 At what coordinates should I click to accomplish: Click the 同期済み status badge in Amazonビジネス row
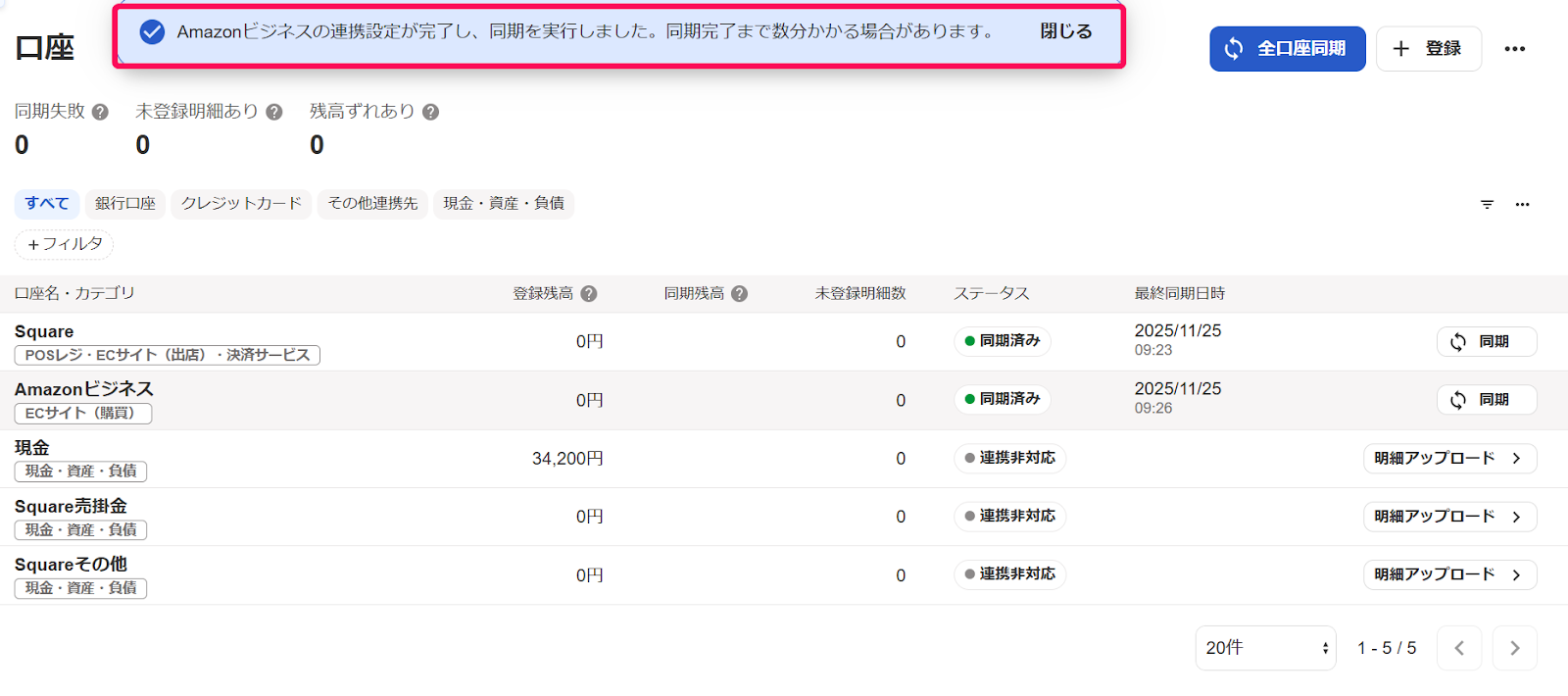(1003, 399)
